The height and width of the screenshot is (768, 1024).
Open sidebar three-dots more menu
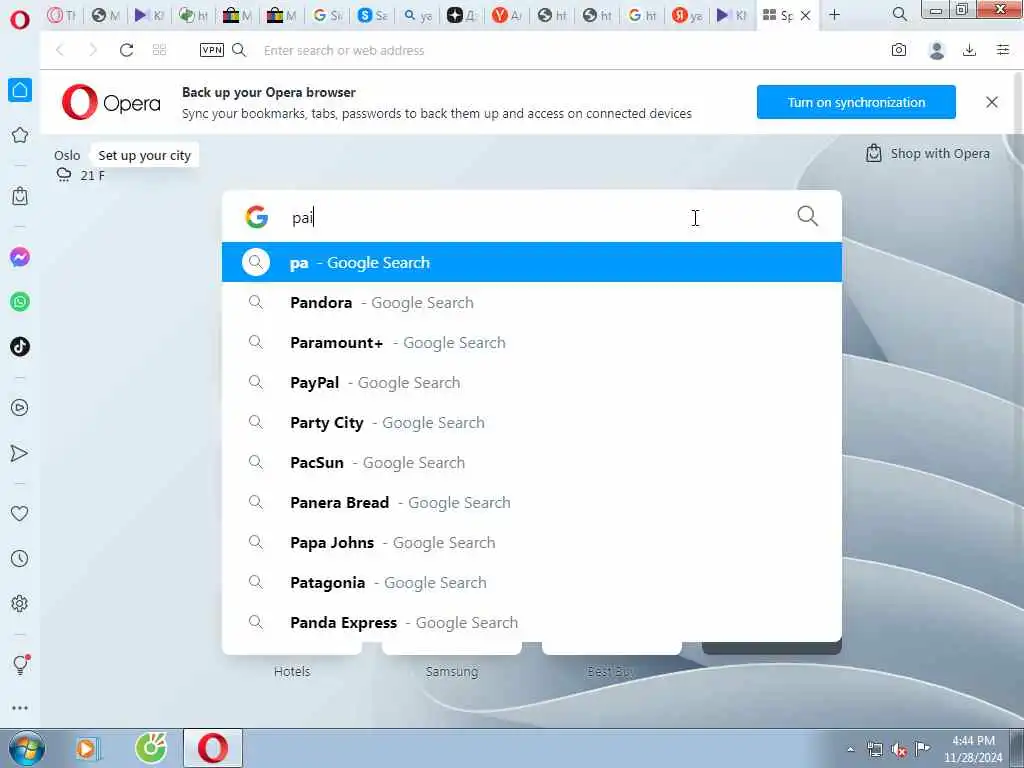pyautogui.click(x=20, y=708)
